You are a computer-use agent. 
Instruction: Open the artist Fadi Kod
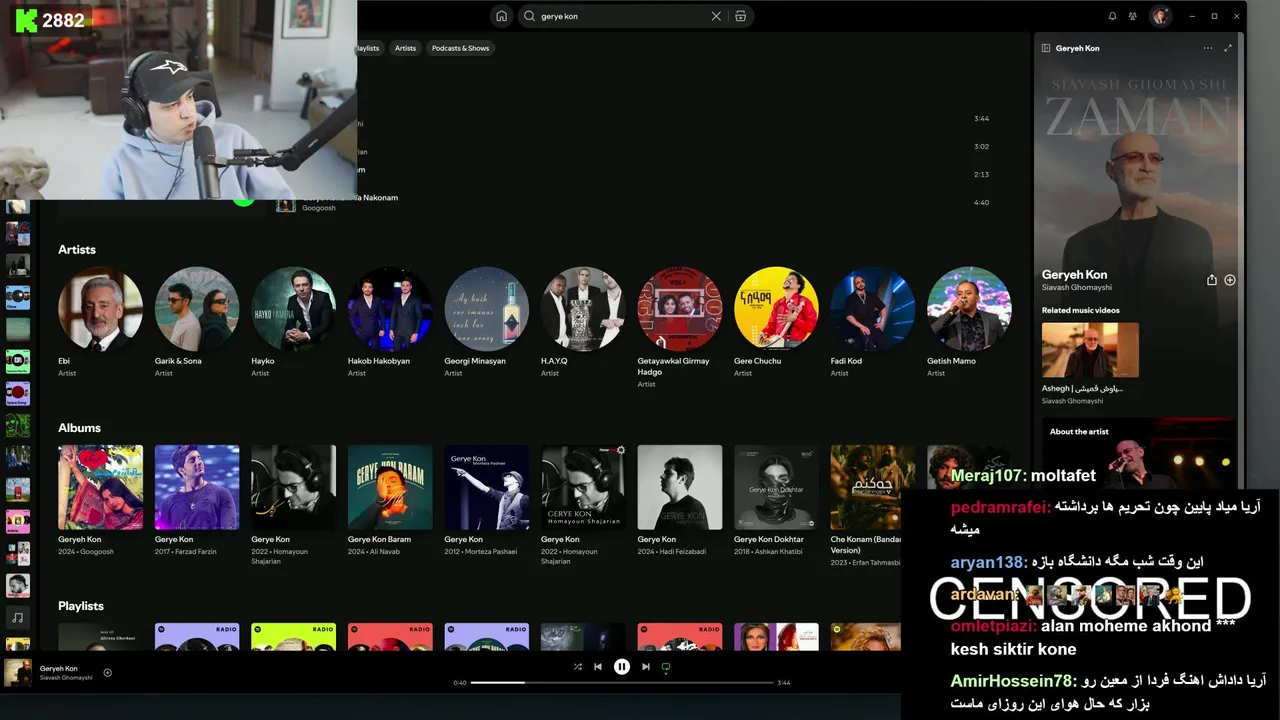coord(873,308)
